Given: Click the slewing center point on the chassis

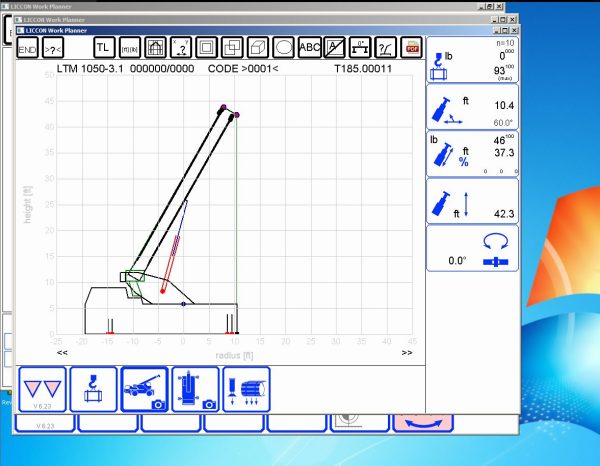Looking at the screenshot, I should (183, 304).
